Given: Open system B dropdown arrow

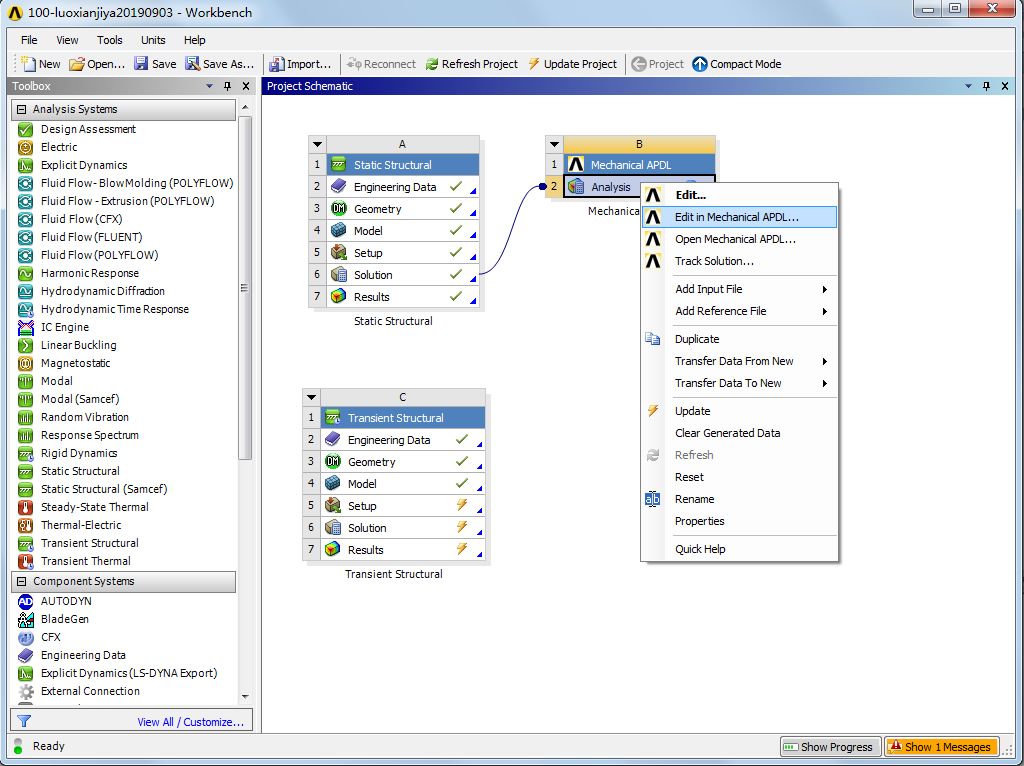Looking at the screenshot, I should pos(554,144).
